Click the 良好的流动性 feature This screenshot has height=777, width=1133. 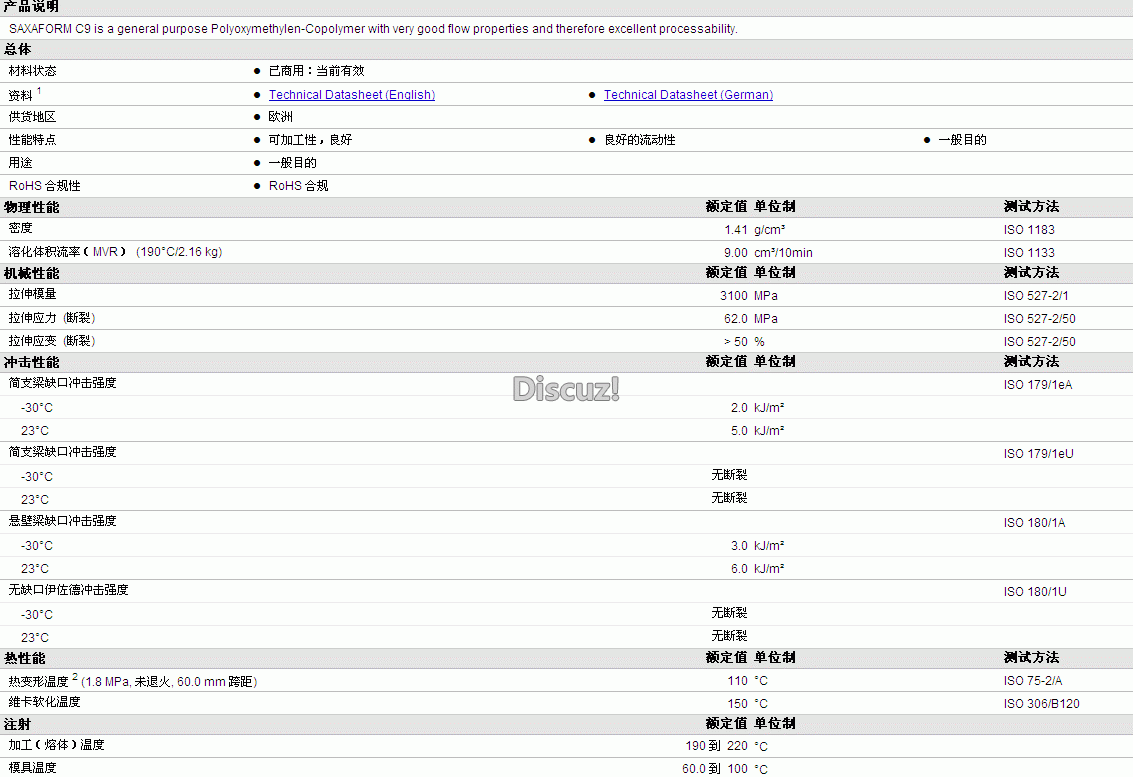[639, 139]
